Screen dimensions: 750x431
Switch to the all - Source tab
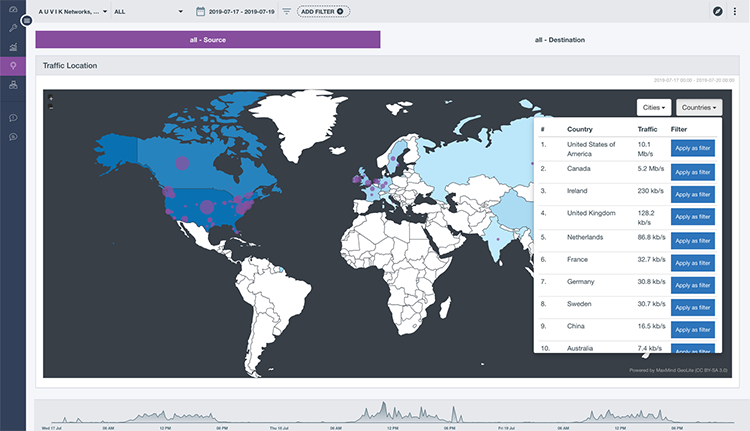[208, 40]
